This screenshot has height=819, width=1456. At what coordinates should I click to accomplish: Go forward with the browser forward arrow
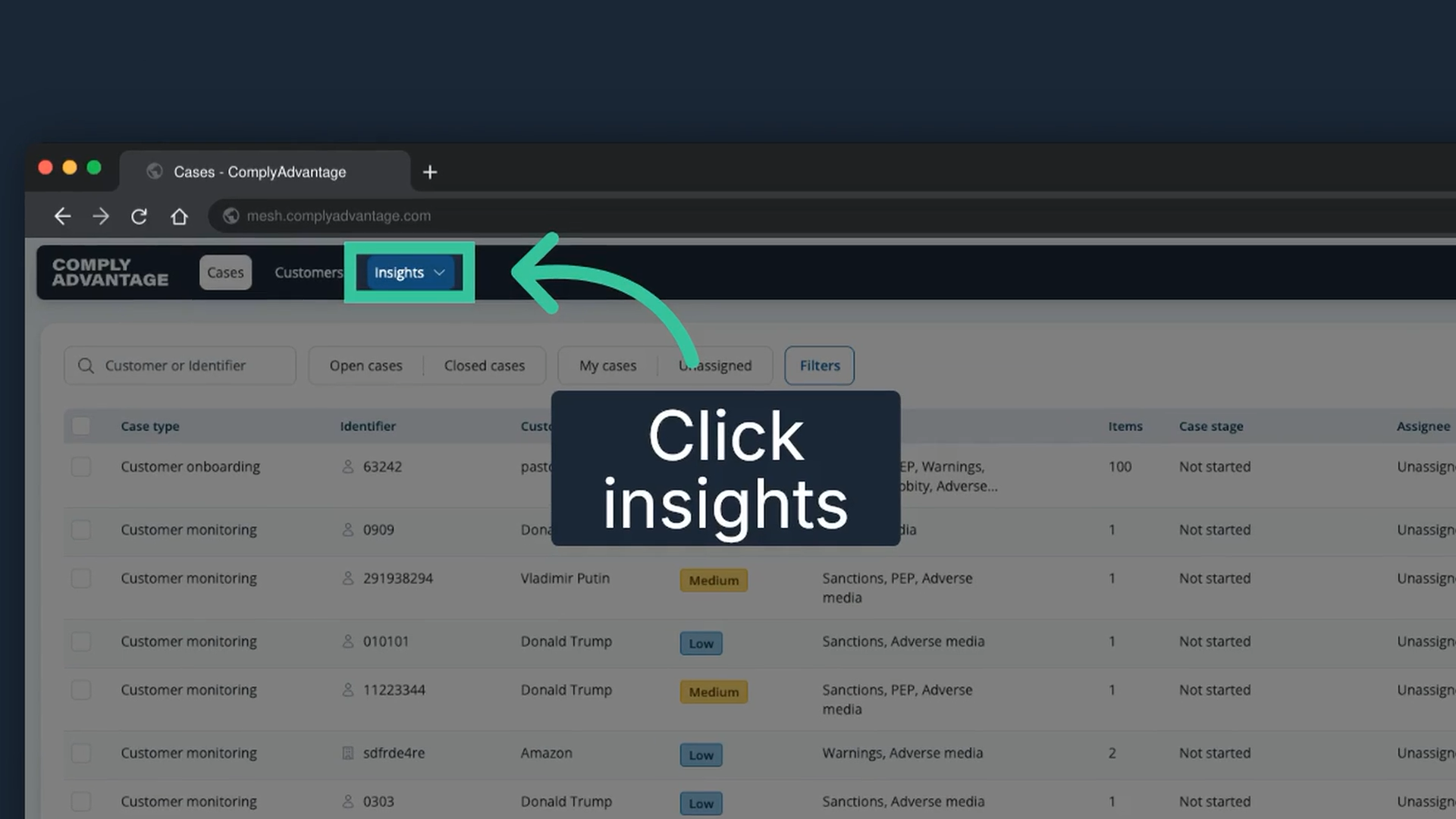point(101,216)
